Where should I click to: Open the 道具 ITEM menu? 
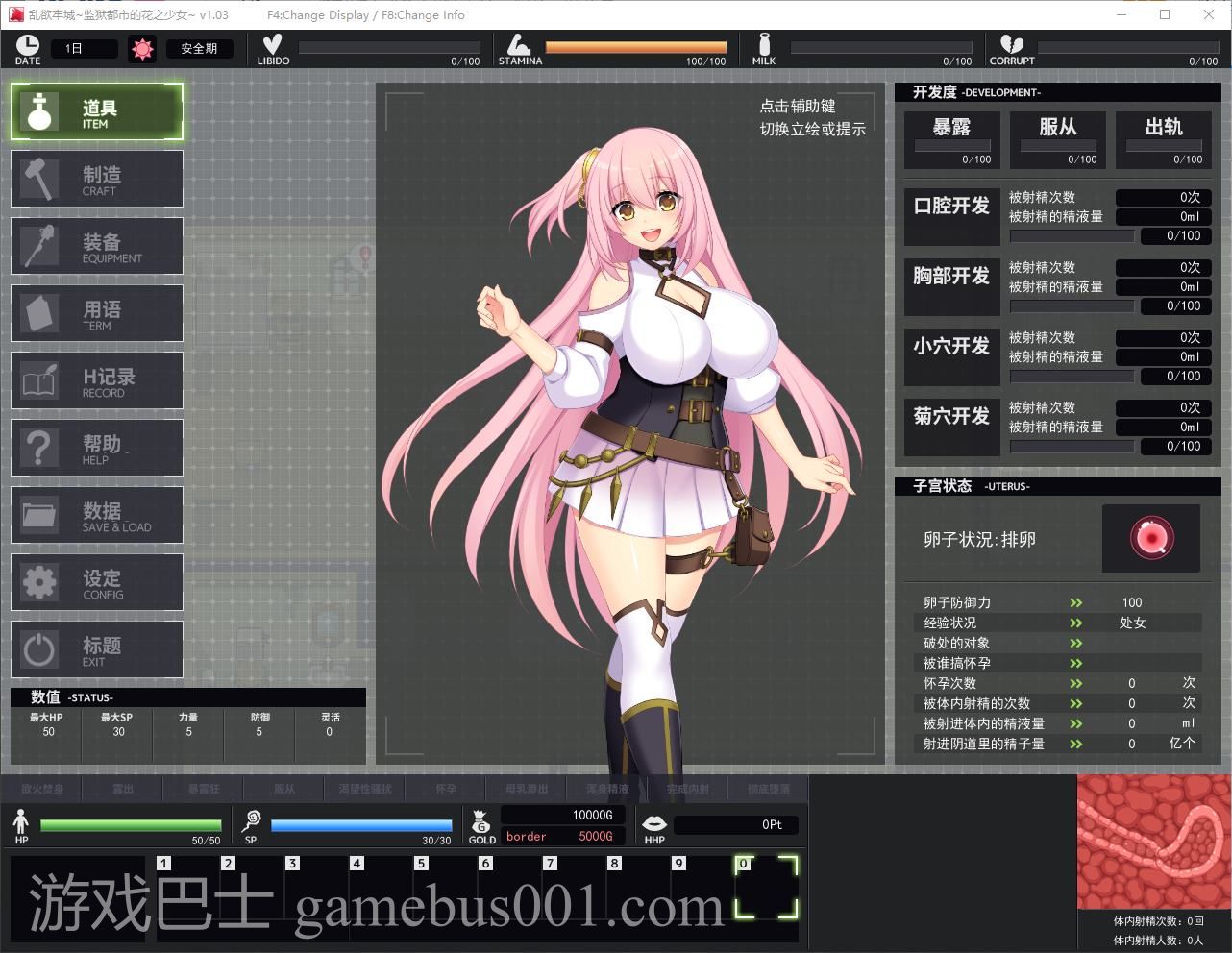97,111
